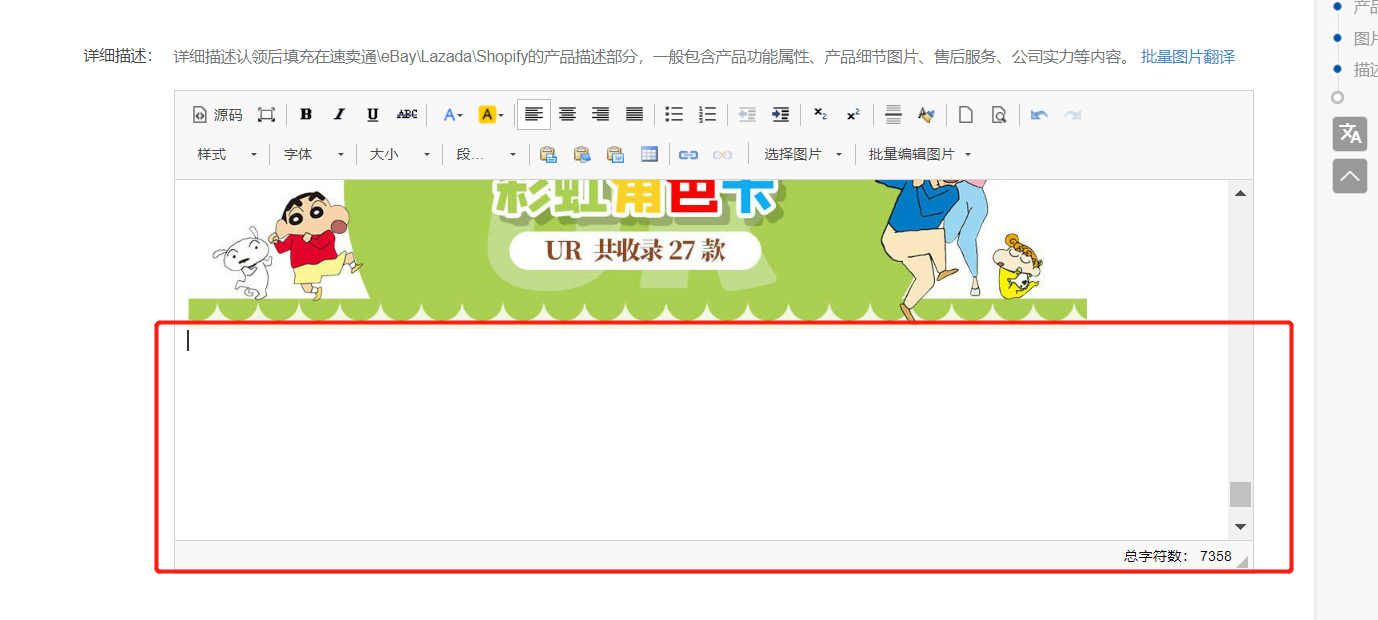Open the 段... paragraph format dropdown
1378x620 pixels.
487,154
